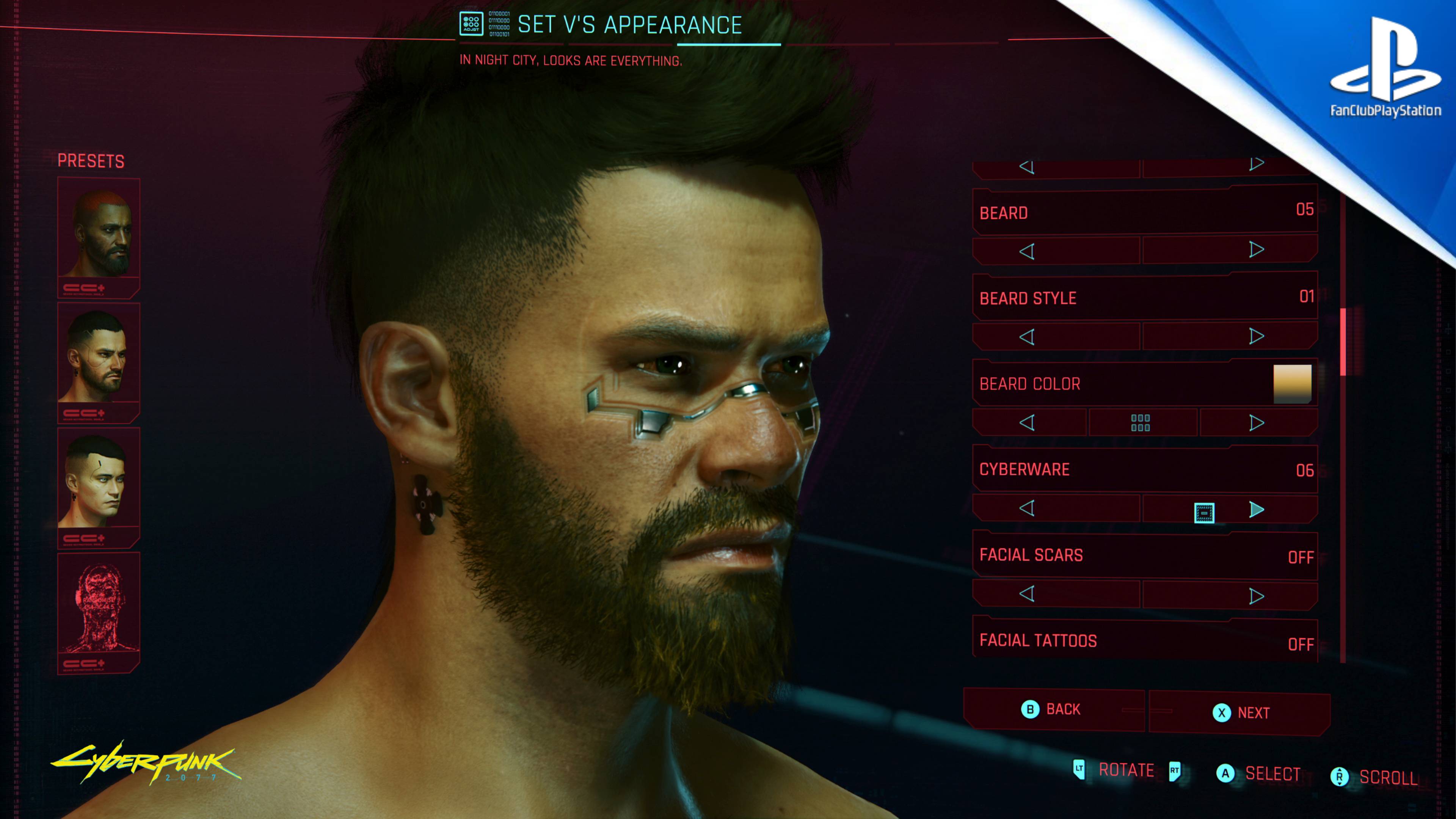The image size is (1456, 819).
Task: Toggle Facial Scars with right arrow
Action: (1257, 596)
